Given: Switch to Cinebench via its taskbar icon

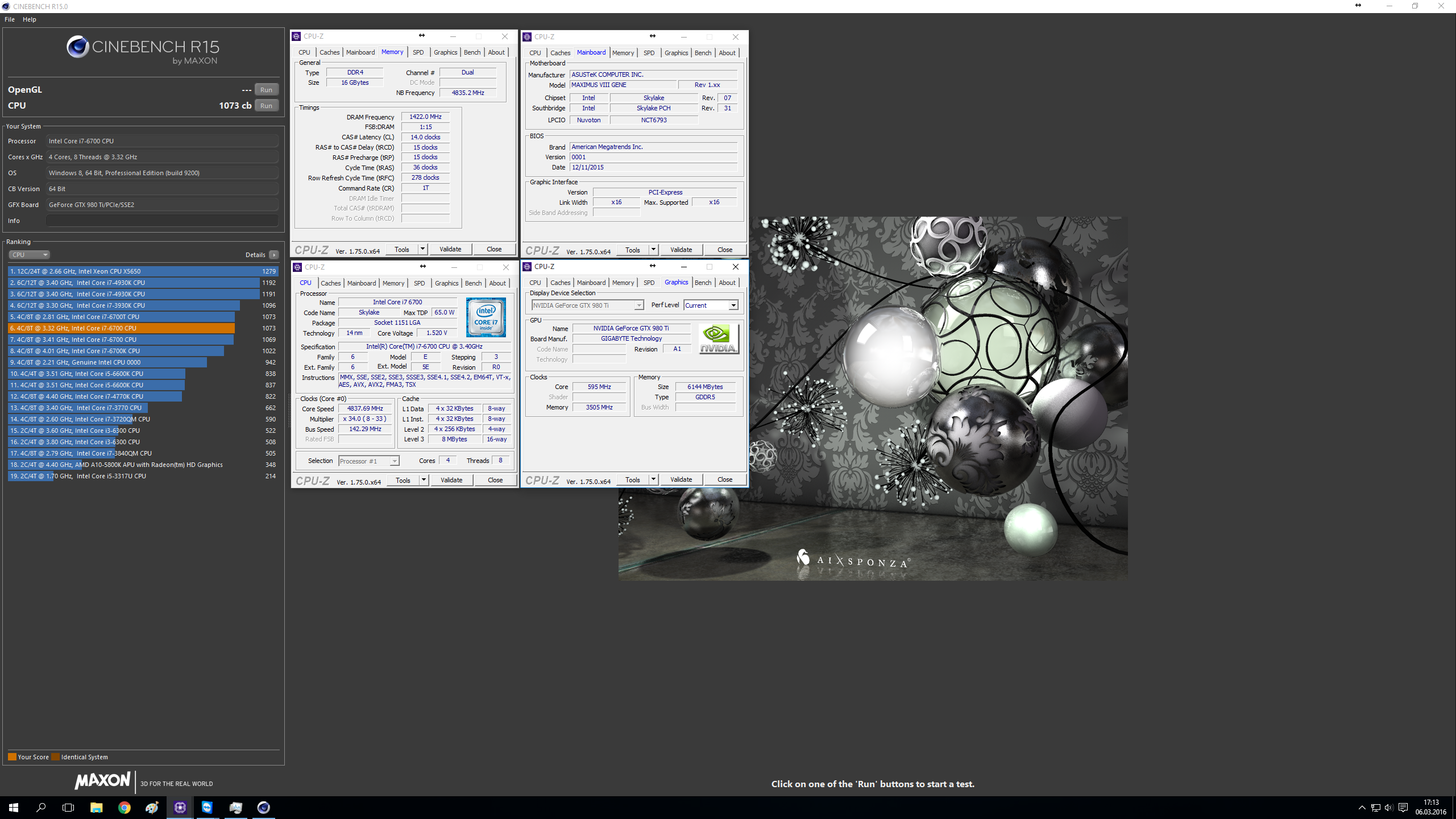Looking at the screenshot, I should [263, 808].
